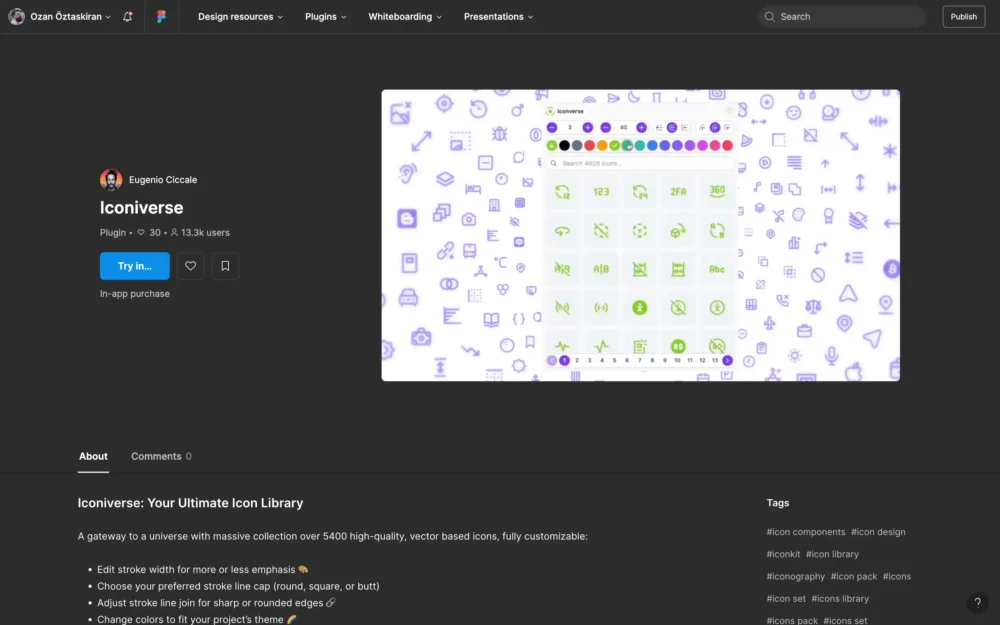Click the Try in... button

click(135, 266)
